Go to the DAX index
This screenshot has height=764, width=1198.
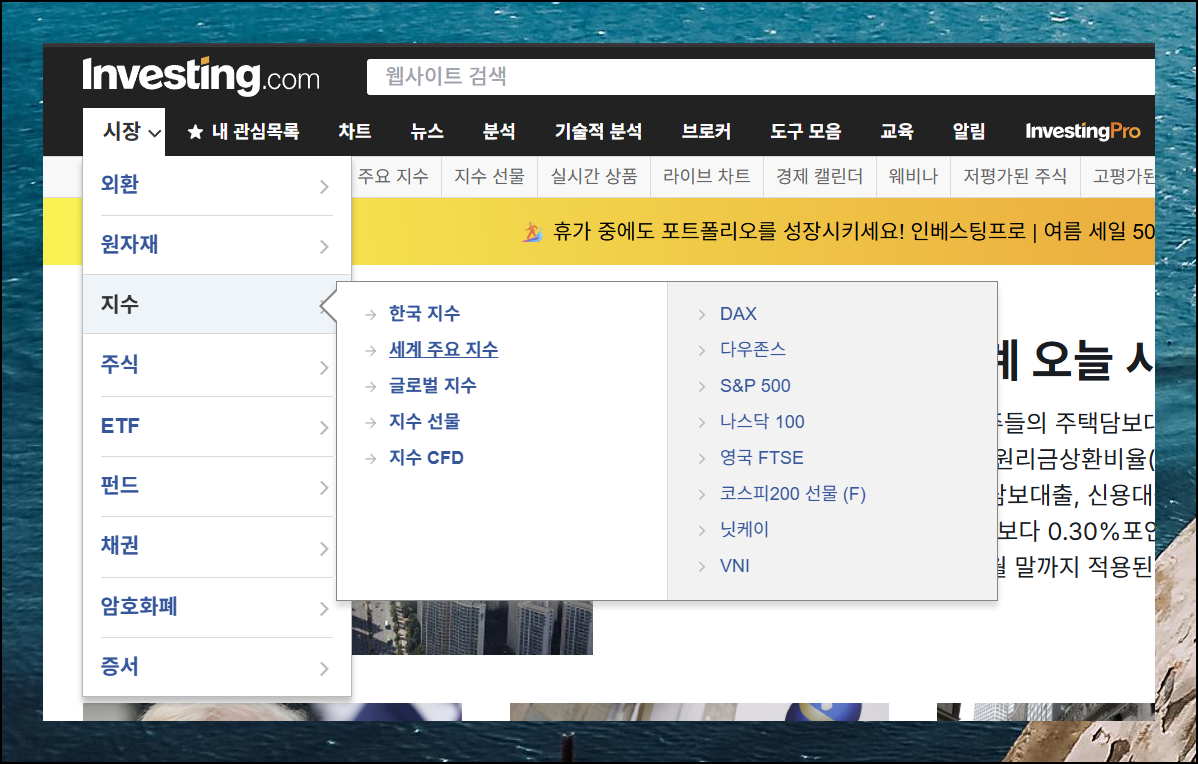pyautogui.click(x=738, y=314)
